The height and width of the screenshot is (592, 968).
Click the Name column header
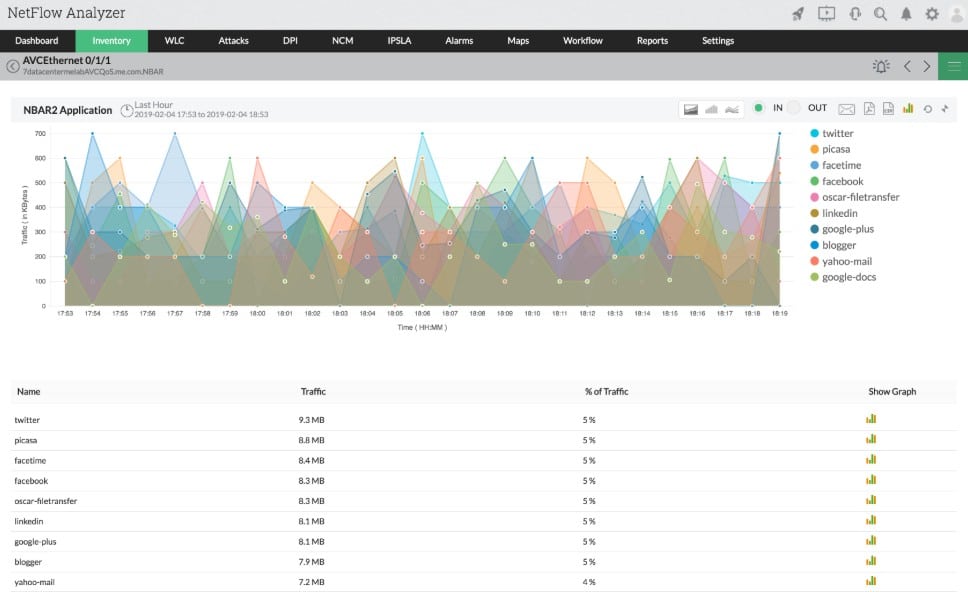point(28,391)
